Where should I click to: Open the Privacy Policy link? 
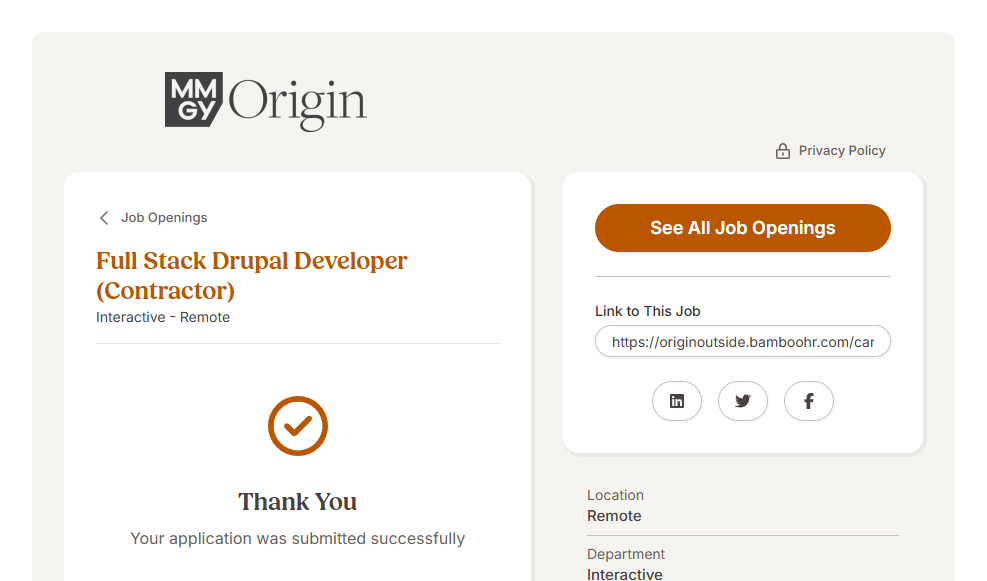pos(842,151)
